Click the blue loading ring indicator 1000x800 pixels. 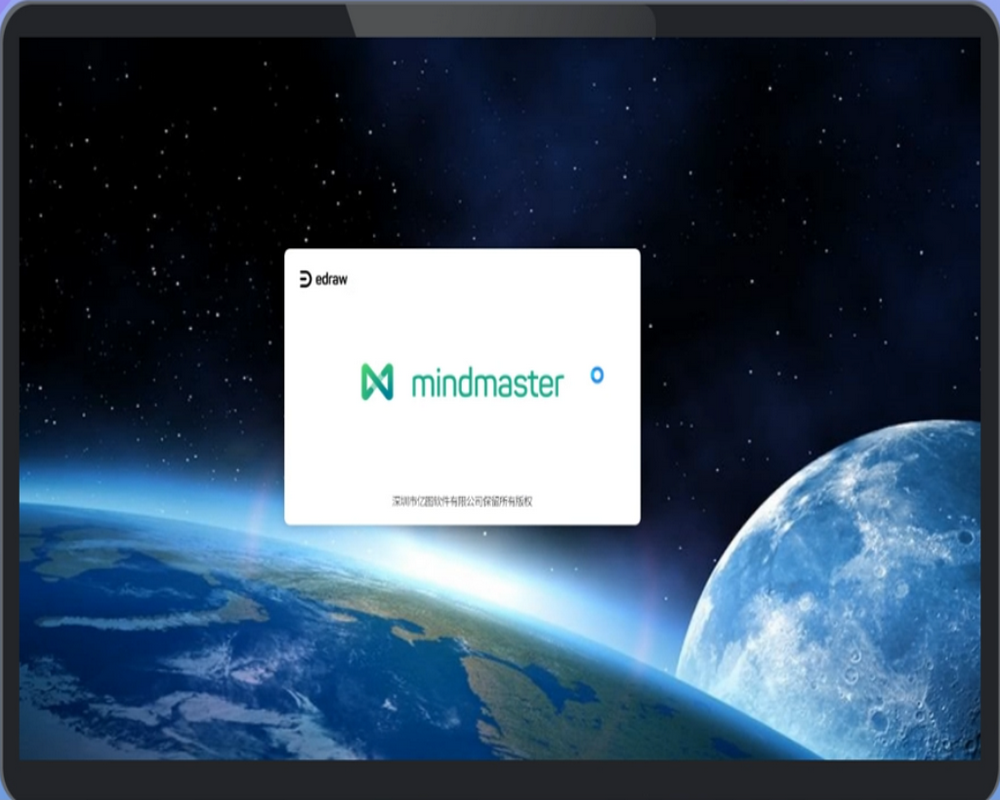click(597, 375)
